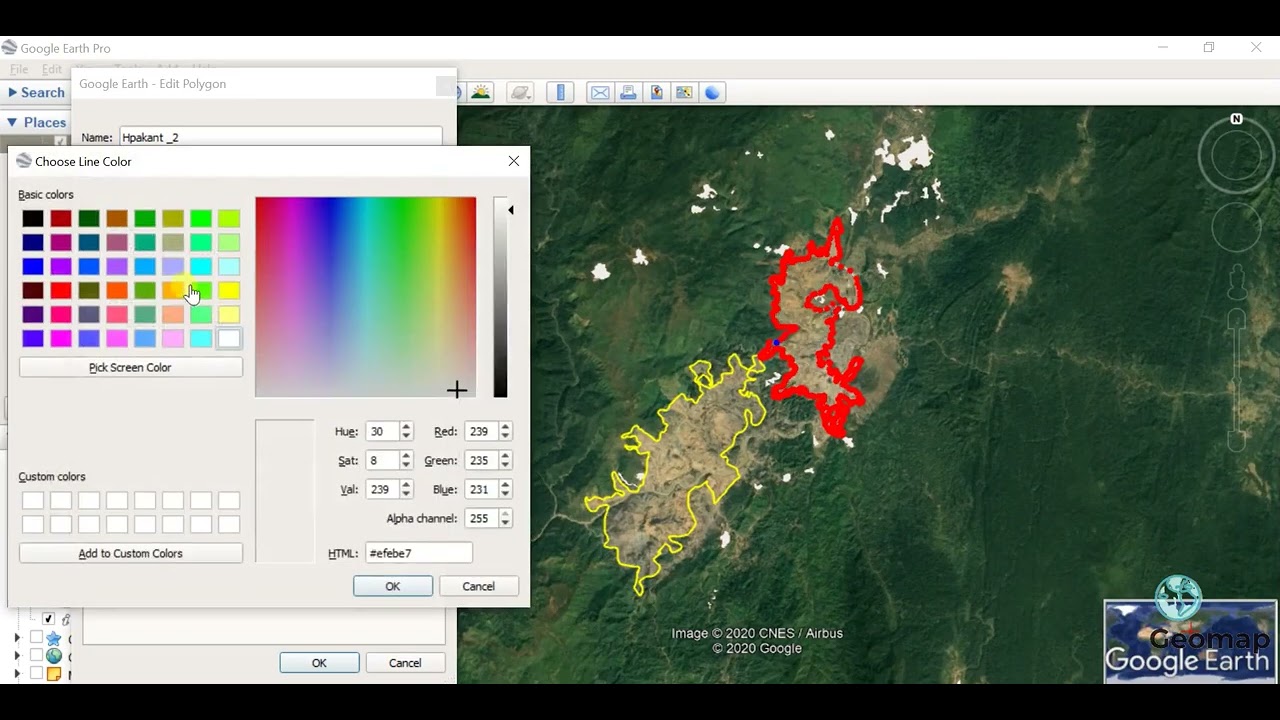This screenshot has width=1280, height=720.
Task: Click the Move joystick navigation control
Action: (x=1236, y=229)
